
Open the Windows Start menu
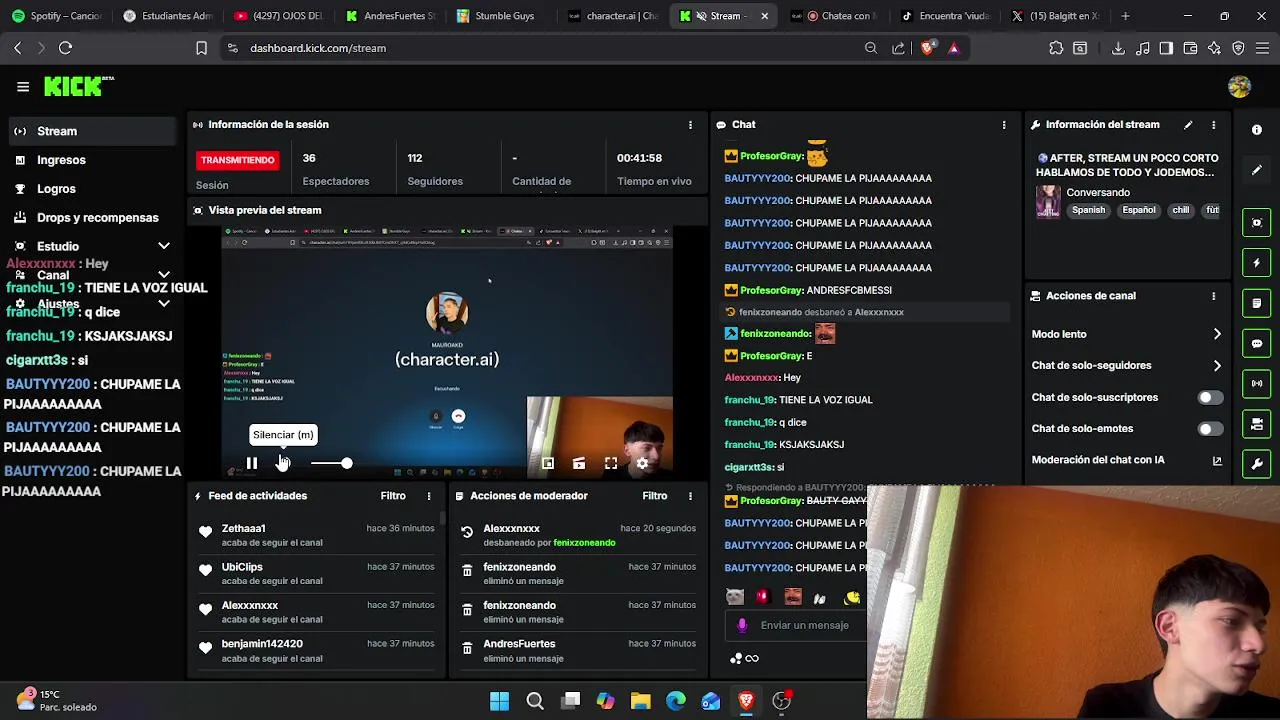pos(499,701)
